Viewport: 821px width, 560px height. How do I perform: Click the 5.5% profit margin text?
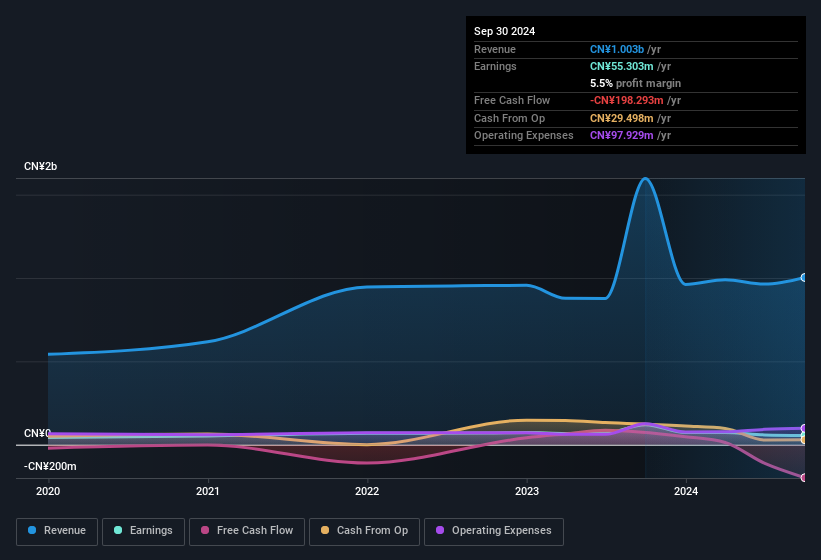coord(635,83)
